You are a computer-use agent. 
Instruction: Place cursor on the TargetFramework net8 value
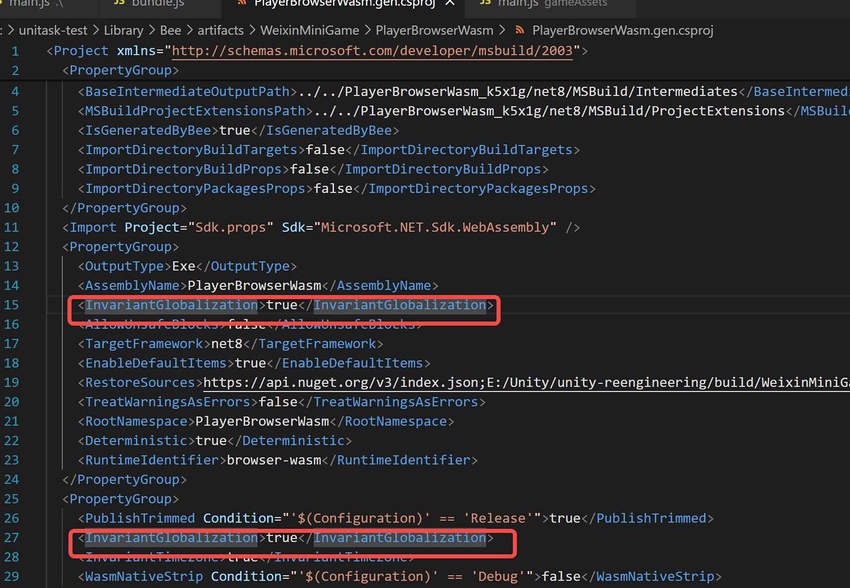click(226, 343)
